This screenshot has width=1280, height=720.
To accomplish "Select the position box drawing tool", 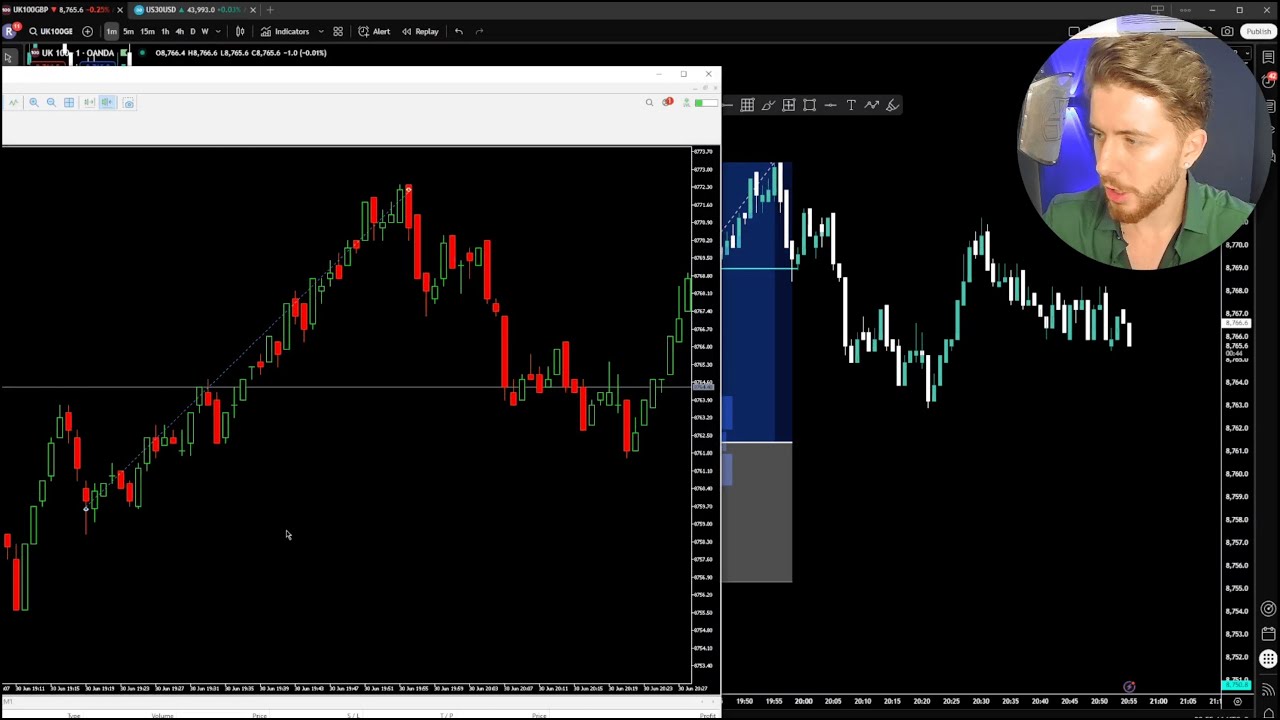I will (789, 105).
